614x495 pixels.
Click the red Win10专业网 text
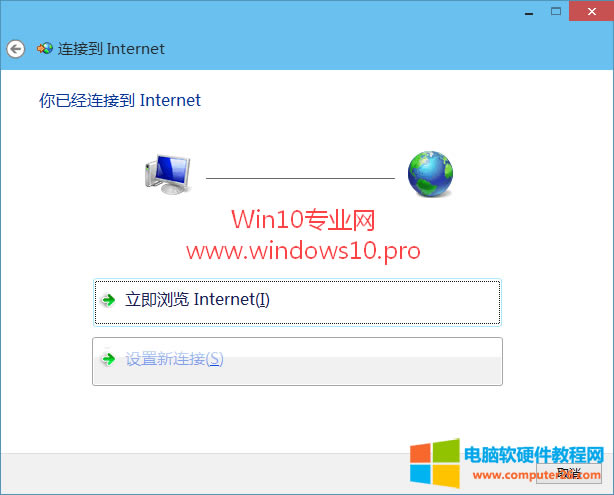303,219
